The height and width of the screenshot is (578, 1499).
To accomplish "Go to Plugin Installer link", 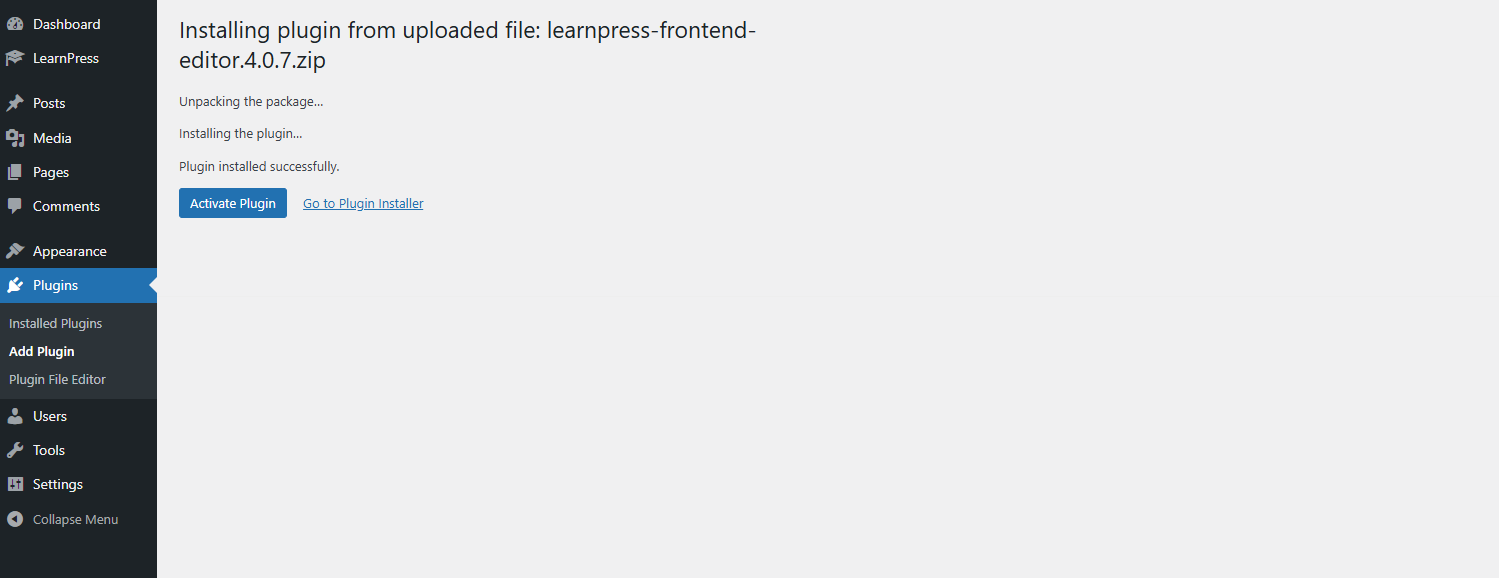I will [363, 203].
